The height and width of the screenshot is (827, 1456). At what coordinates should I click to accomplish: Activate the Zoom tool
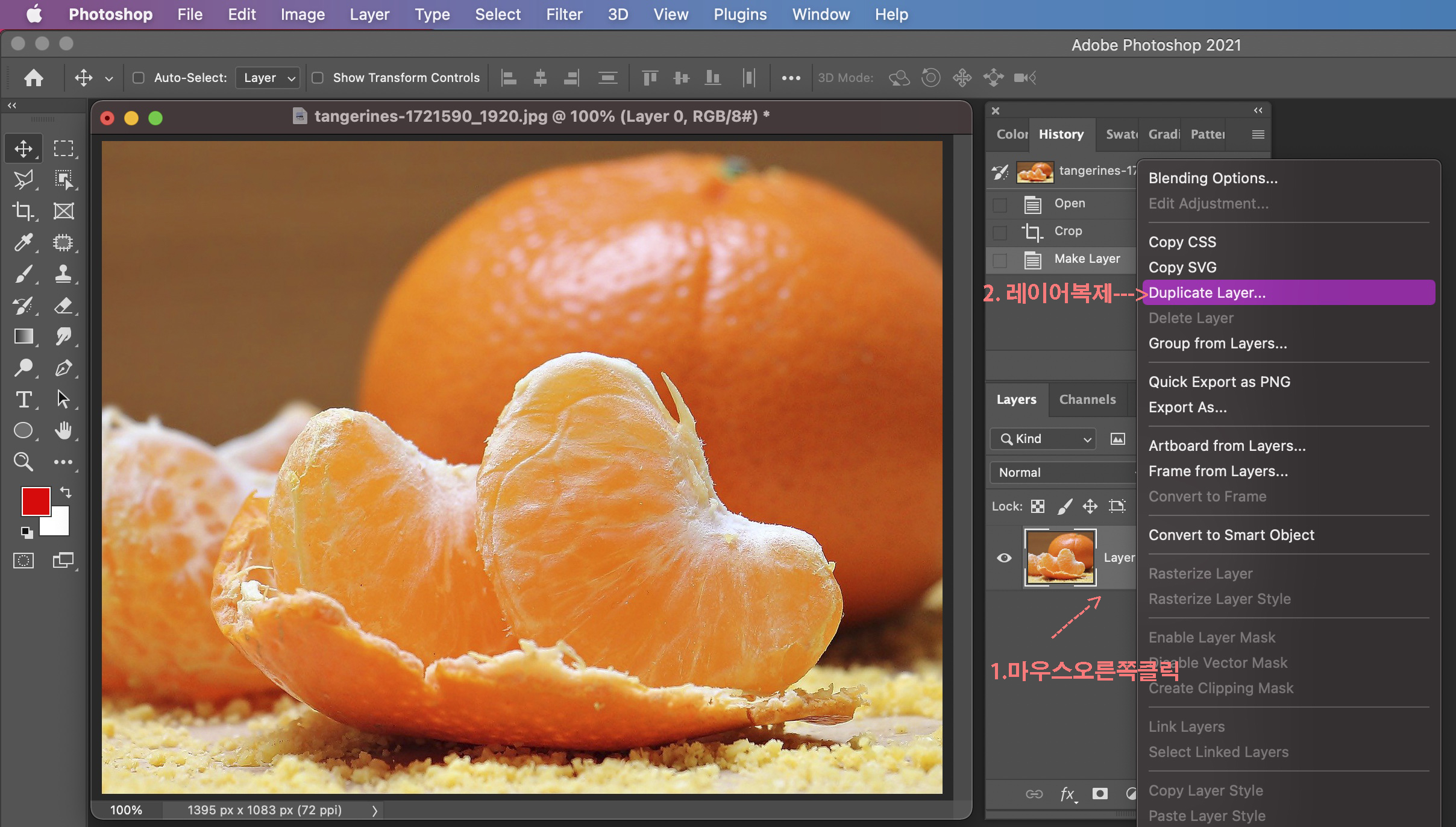click(x=23, y=462)
